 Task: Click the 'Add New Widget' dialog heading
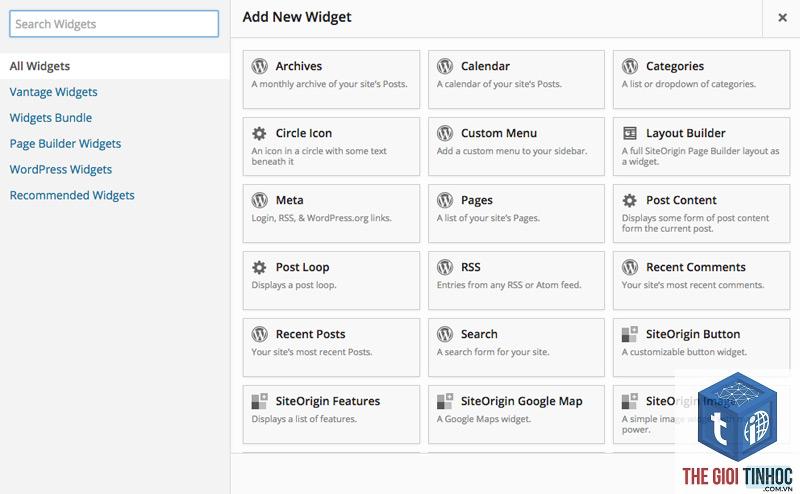pyautogui.click(x=297, y=17)
